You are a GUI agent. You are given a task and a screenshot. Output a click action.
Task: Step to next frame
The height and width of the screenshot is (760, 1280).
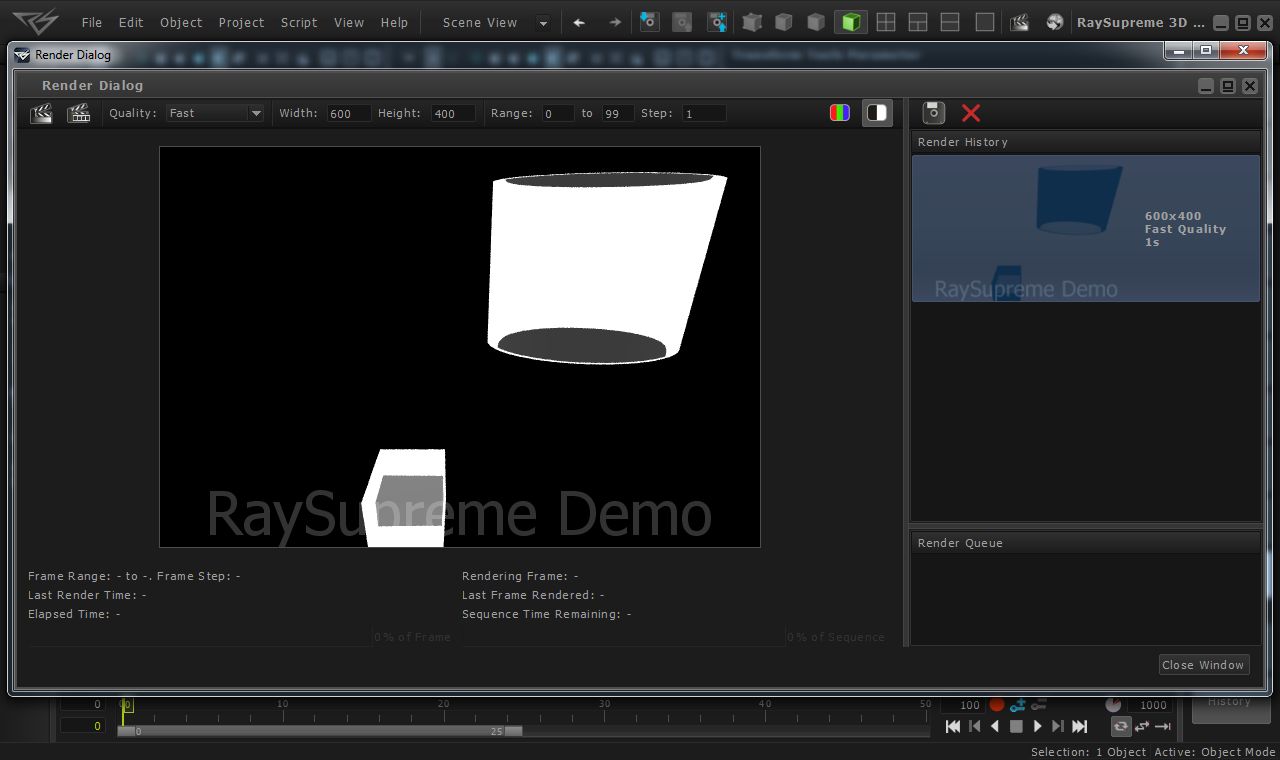[1057, 727]
